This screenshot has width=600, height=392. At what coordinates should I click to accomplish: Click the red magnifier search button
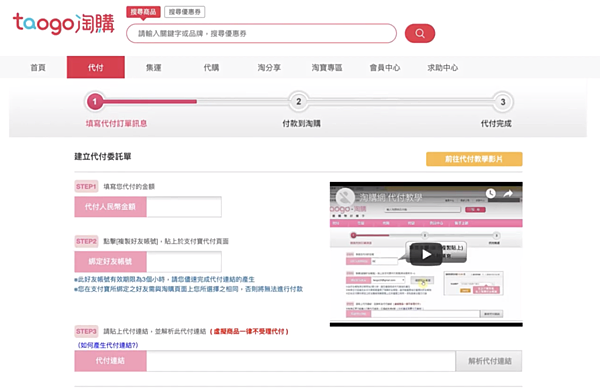(420, 33)
